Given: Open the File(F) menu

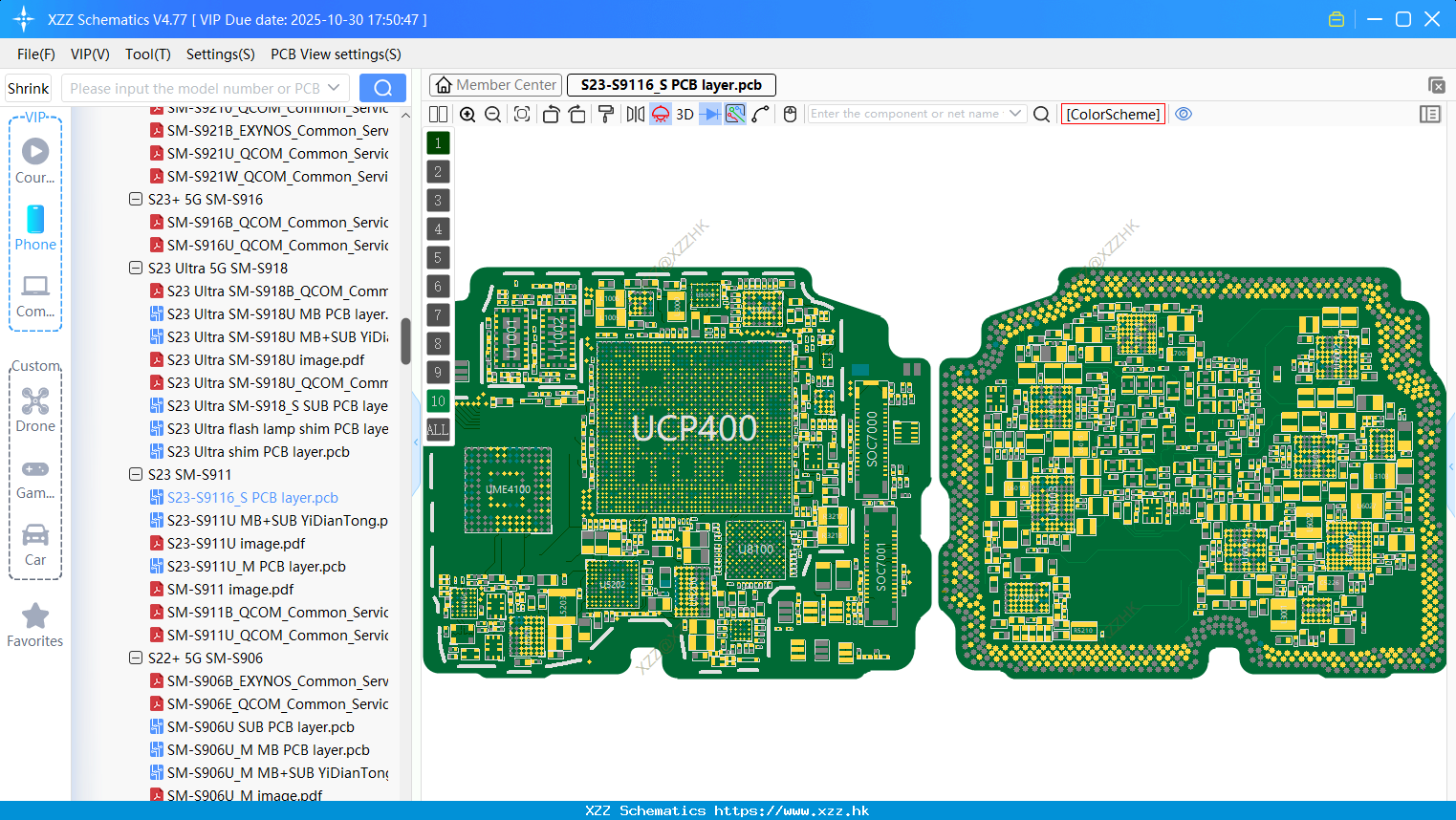Looking at the screenshot, I should (36, 54).
